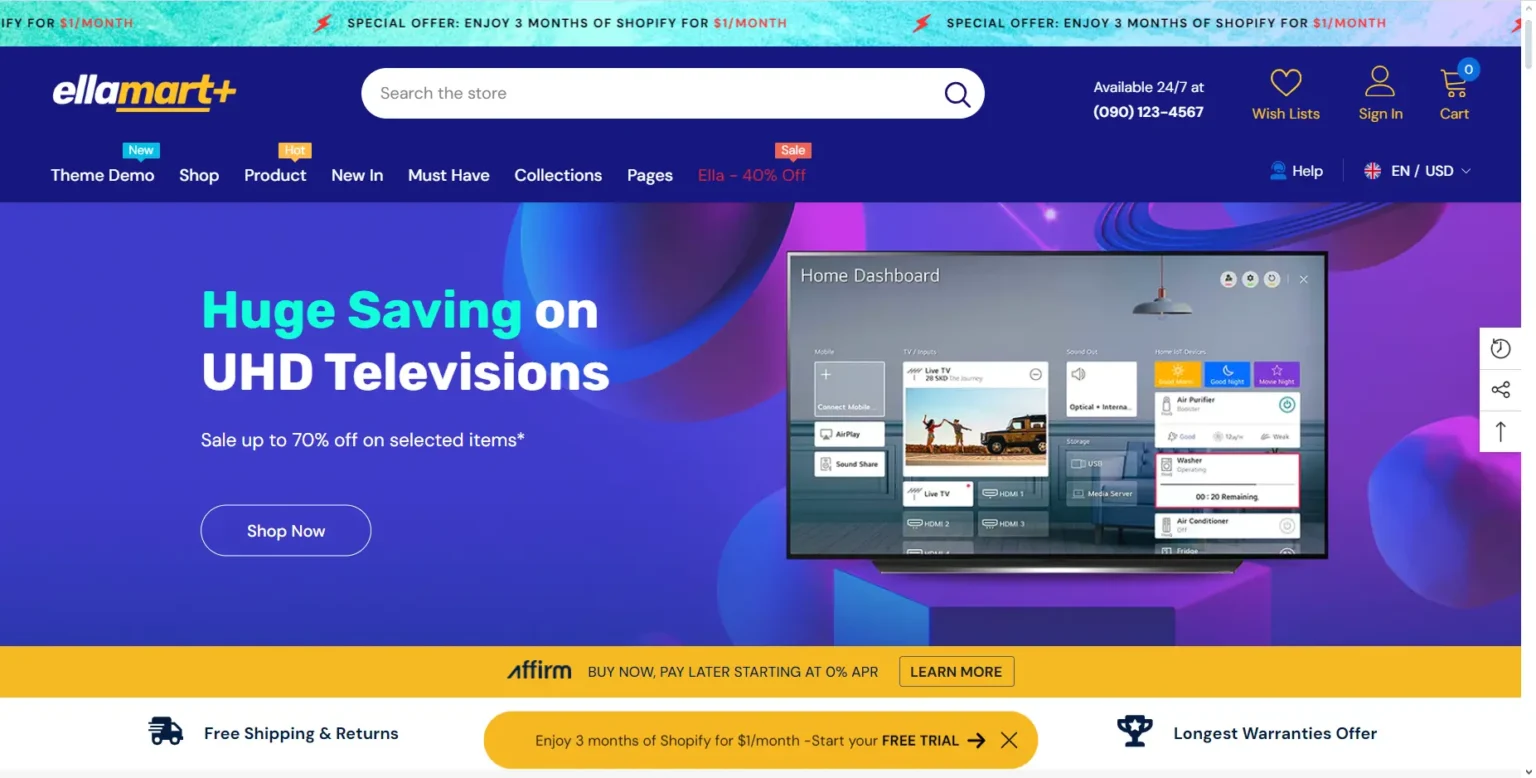Open the Must Have menu
This screenshot has height=778, width=1536.
(x=448, y=175)
